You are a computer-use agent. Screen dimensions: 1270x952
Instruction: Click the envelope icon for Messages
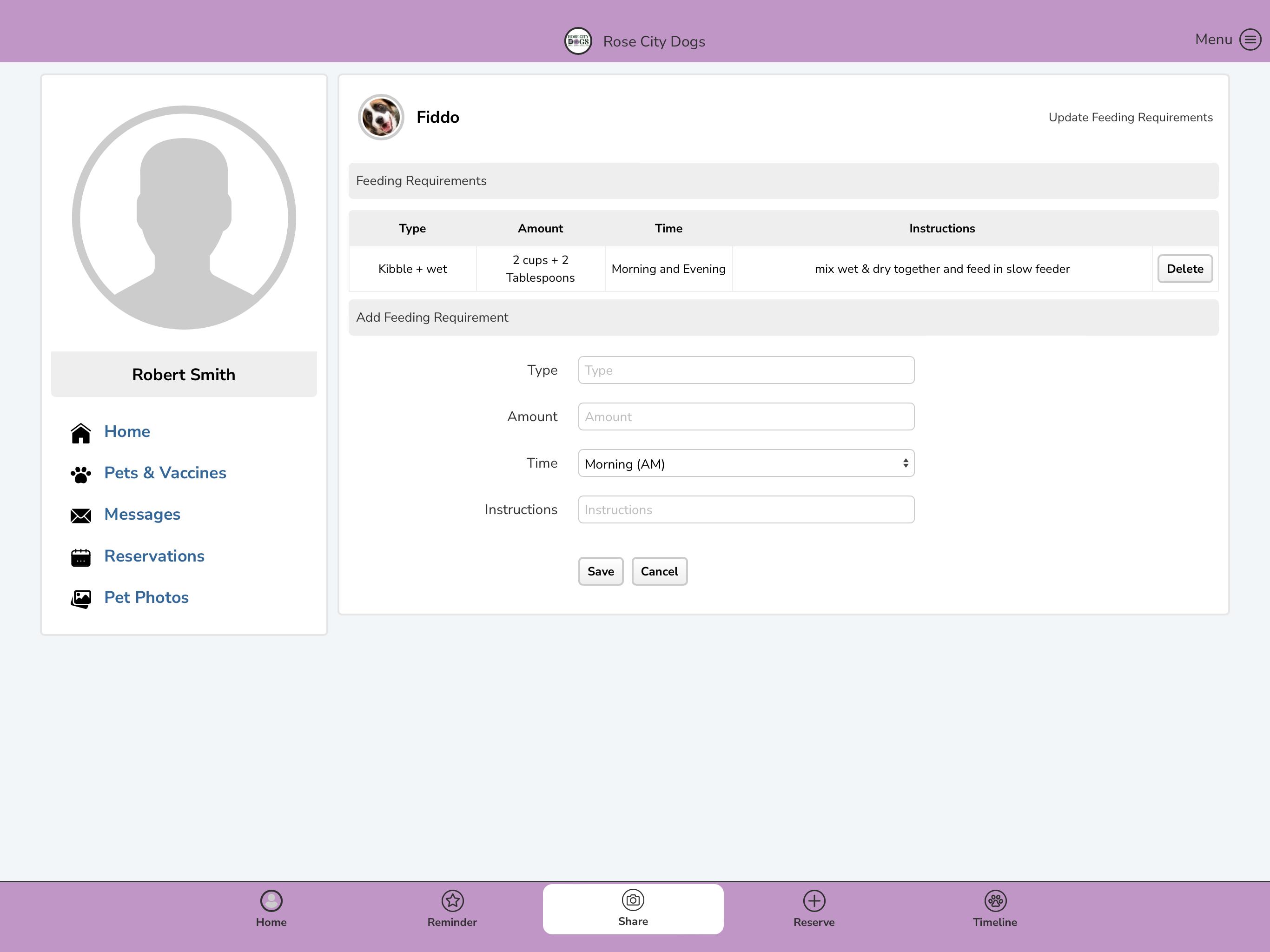point(81,516)
